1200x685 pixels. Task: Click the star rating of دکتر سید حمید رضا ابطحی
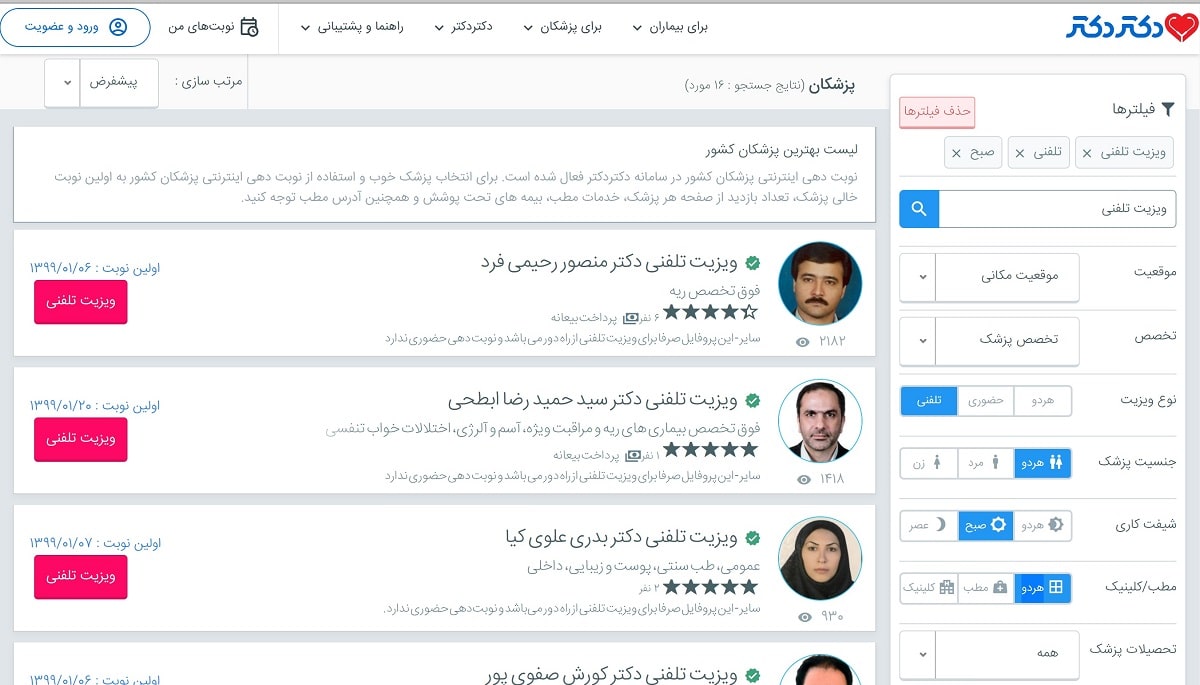[x=711, y=450]
